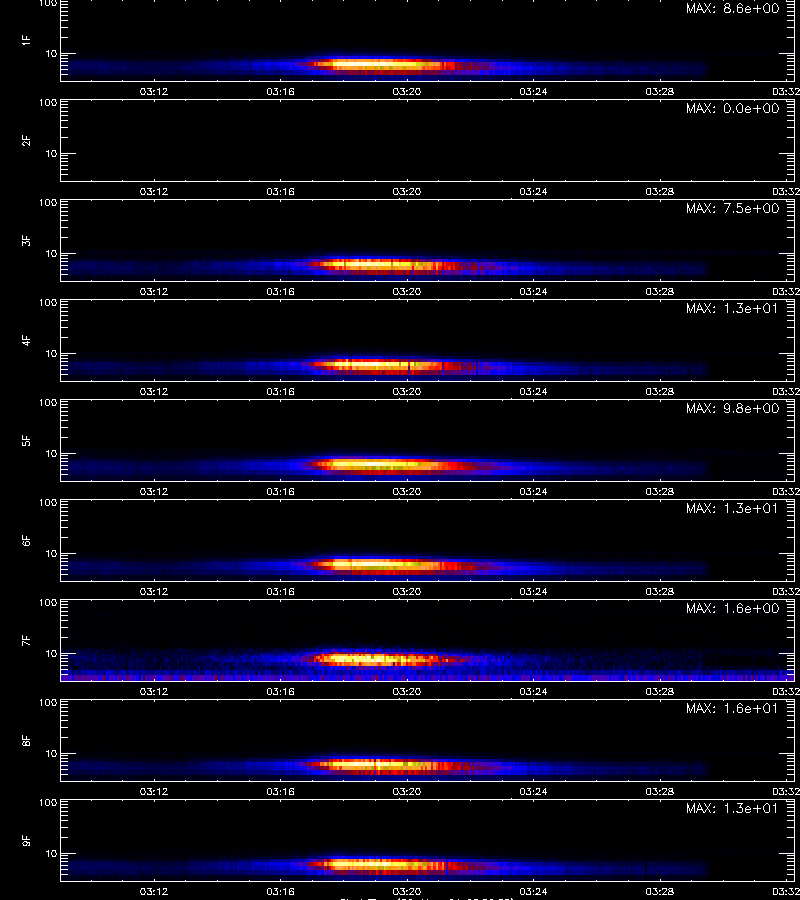
Task: Click the 03:28 tick below the 9F panel
Action: pyautogui.click(x=659, y=891)
